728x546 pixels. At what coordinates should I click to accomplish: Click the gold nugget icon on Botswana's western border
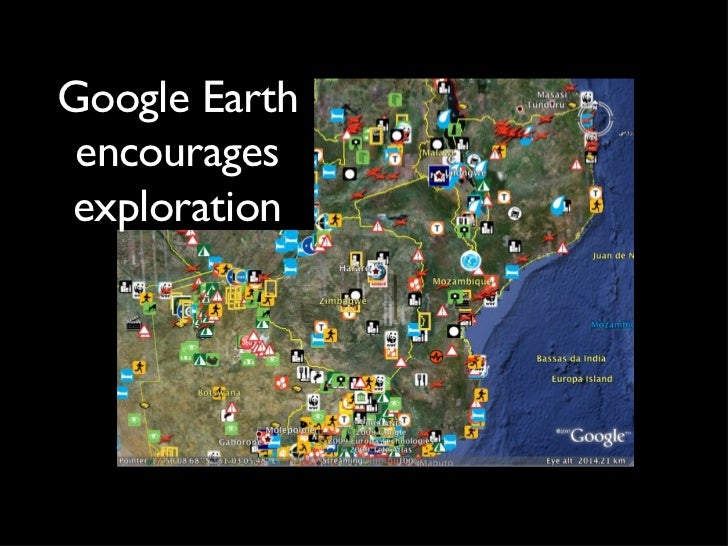tap(145, 405)
